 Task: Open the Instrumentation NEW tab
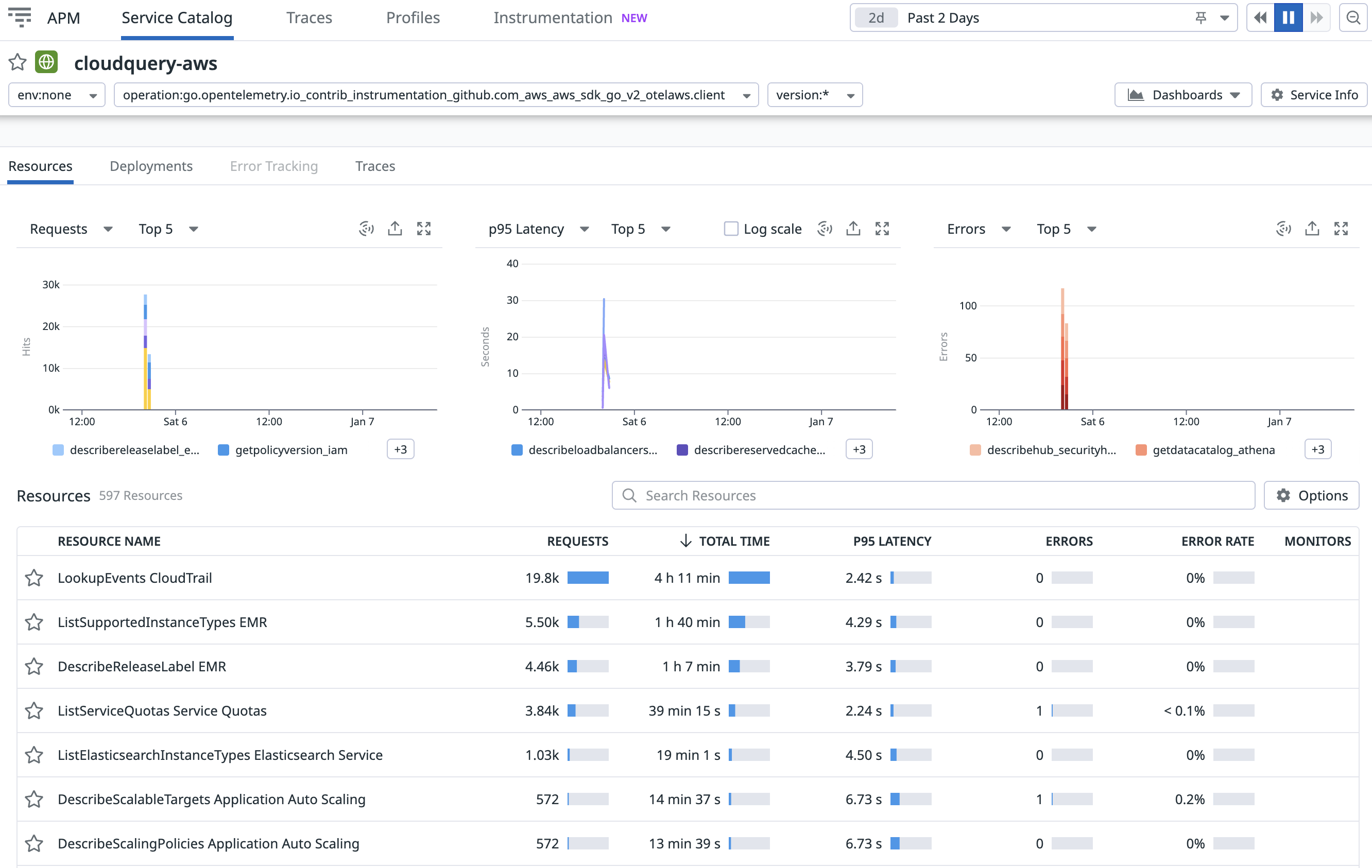[x=570, y=18]
